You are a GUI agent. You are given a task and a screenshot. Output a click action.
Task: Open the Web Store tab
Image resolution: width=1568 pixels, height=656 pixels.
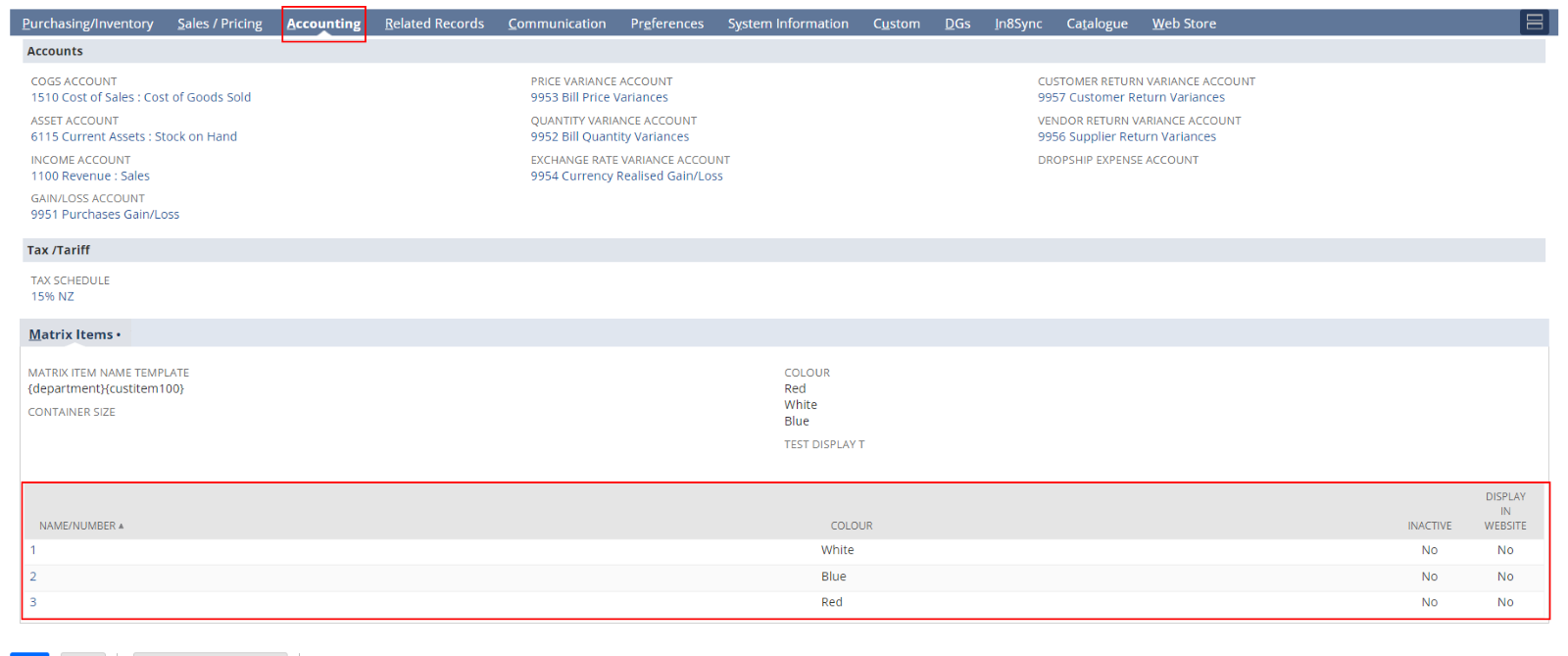1184,24
